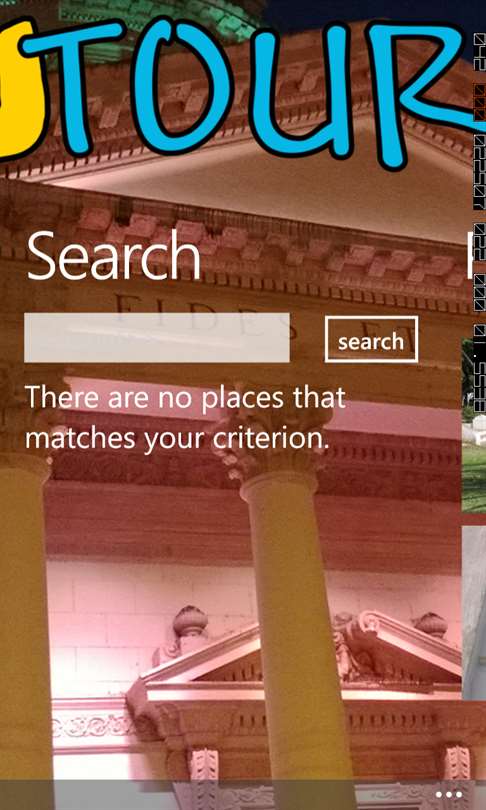Focus the empty search text box

(x=156, y=337)
